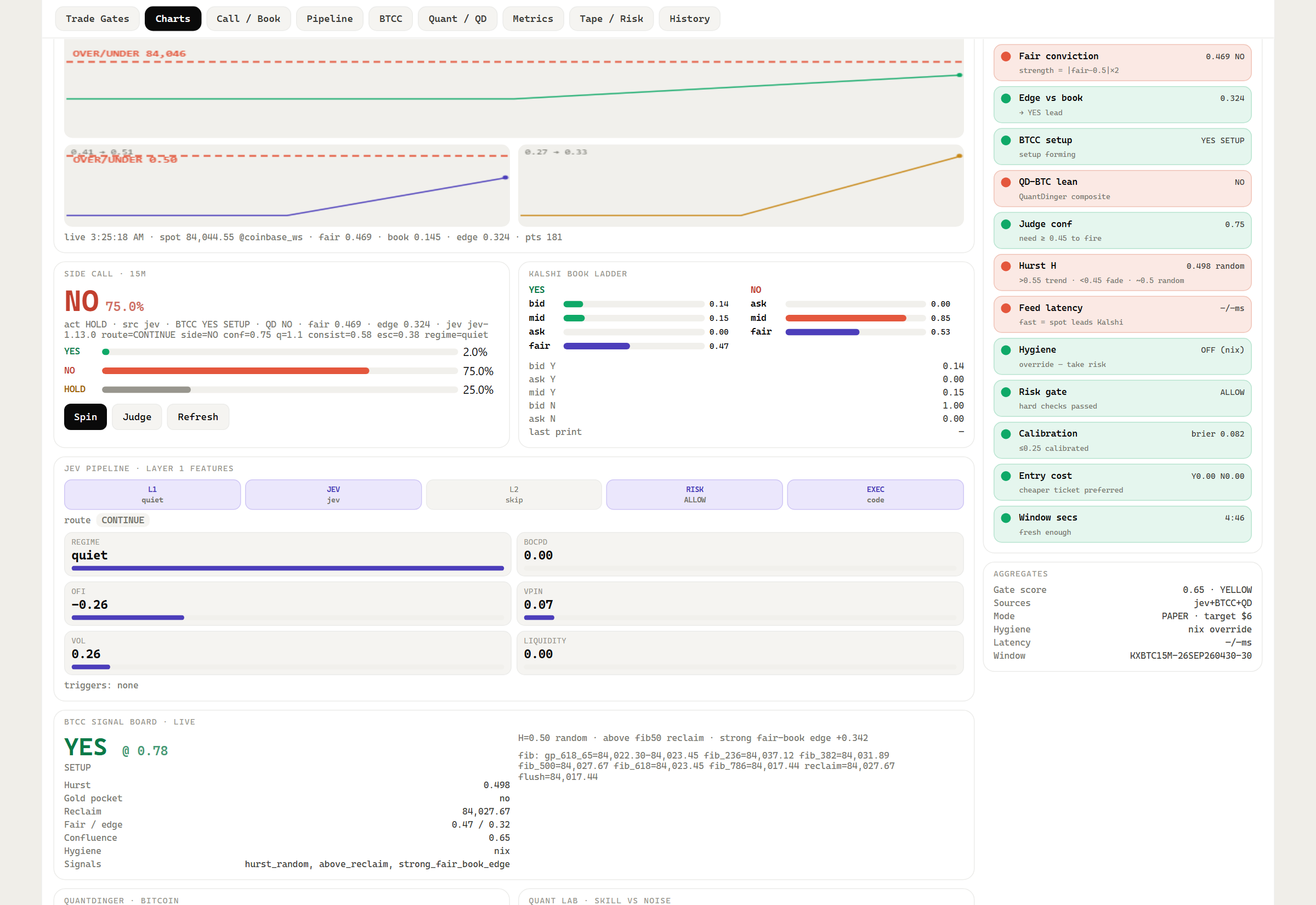Click red status dot on Fair conviction

pos(1006,56)
